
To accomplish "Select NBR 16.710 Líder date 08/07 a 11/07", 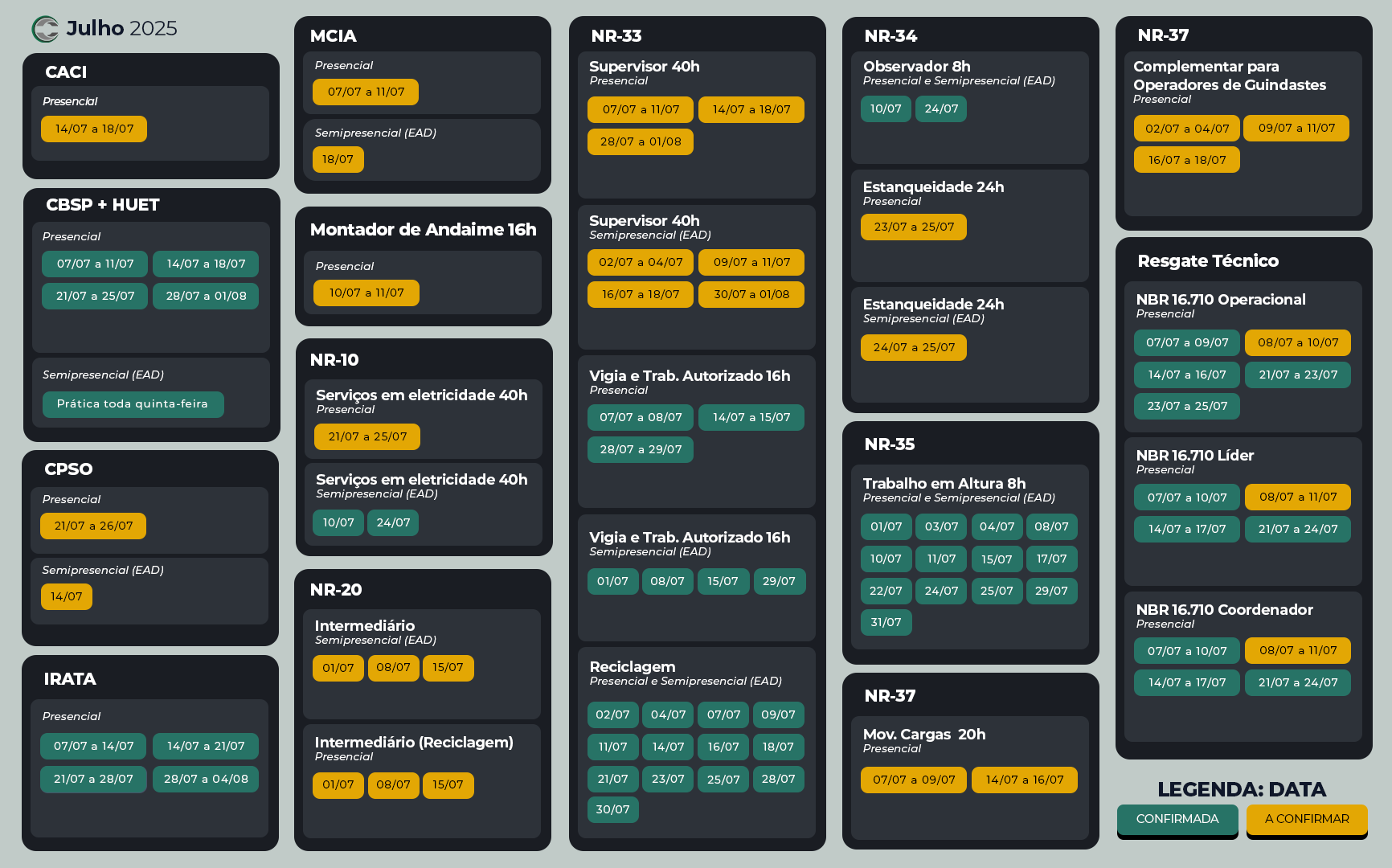I will click(1298, 497).
